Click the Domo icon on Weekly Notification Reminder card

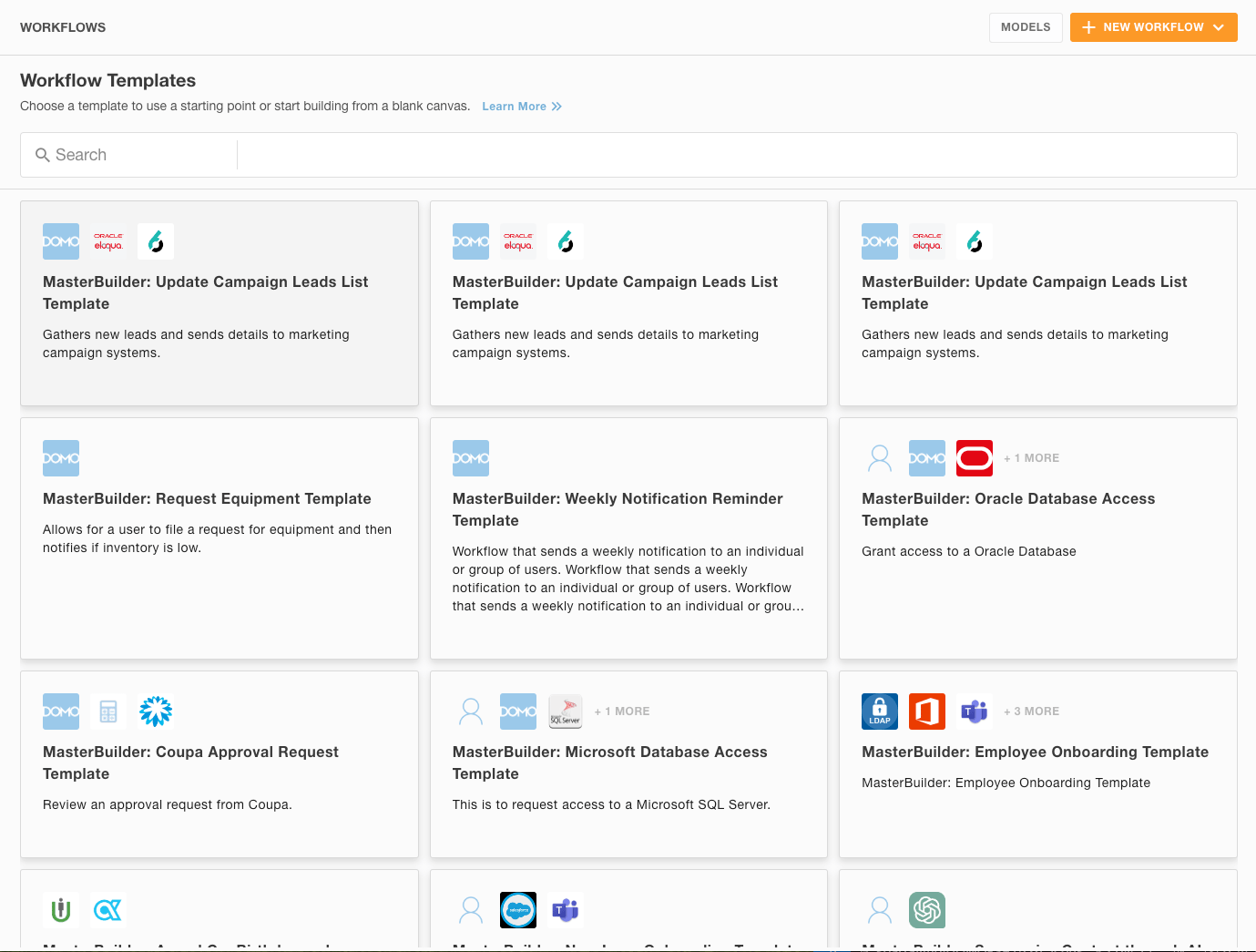[471, 458]
